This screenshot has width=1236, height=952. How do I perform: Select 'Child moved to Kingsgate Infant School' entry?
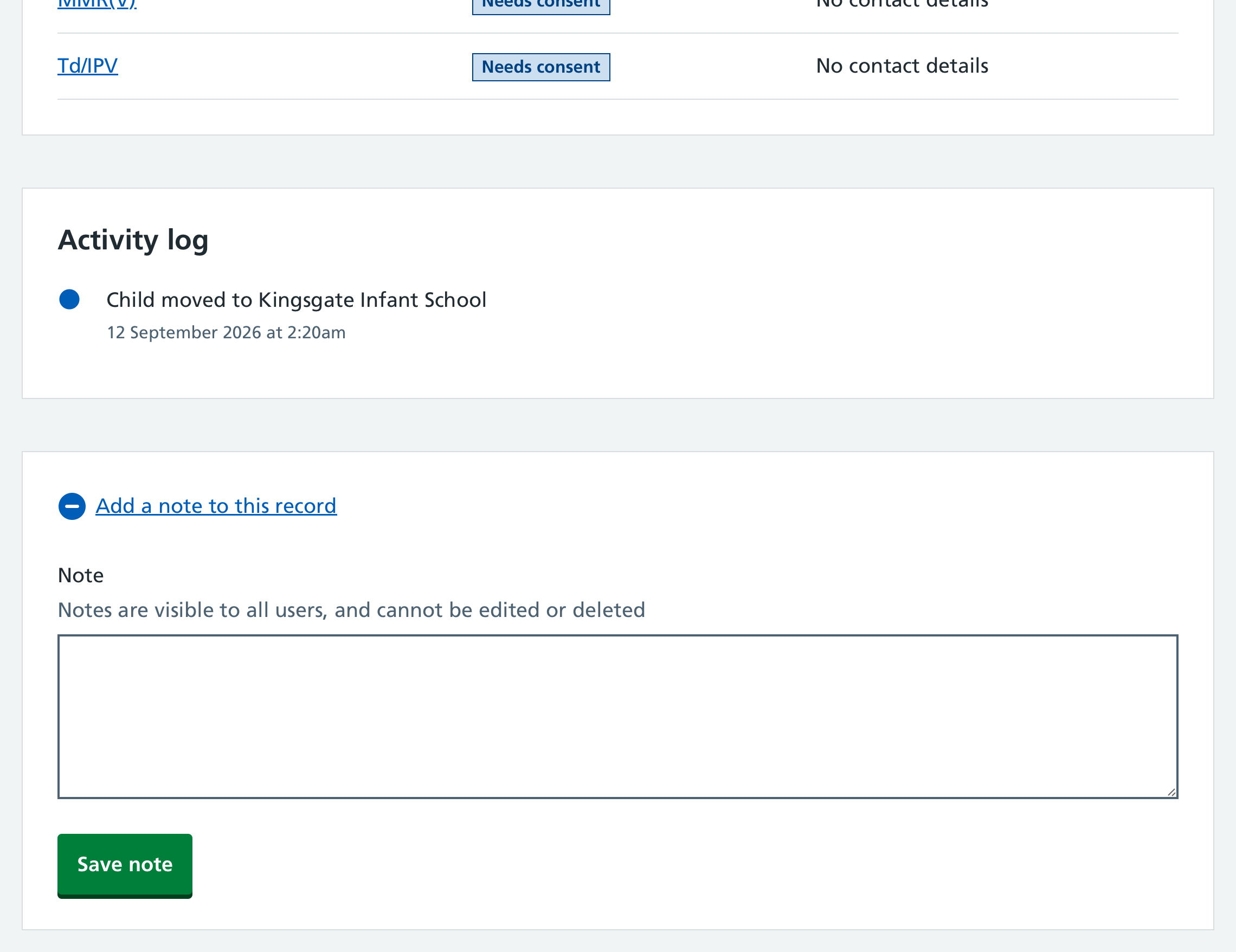(x=297, y=300)
